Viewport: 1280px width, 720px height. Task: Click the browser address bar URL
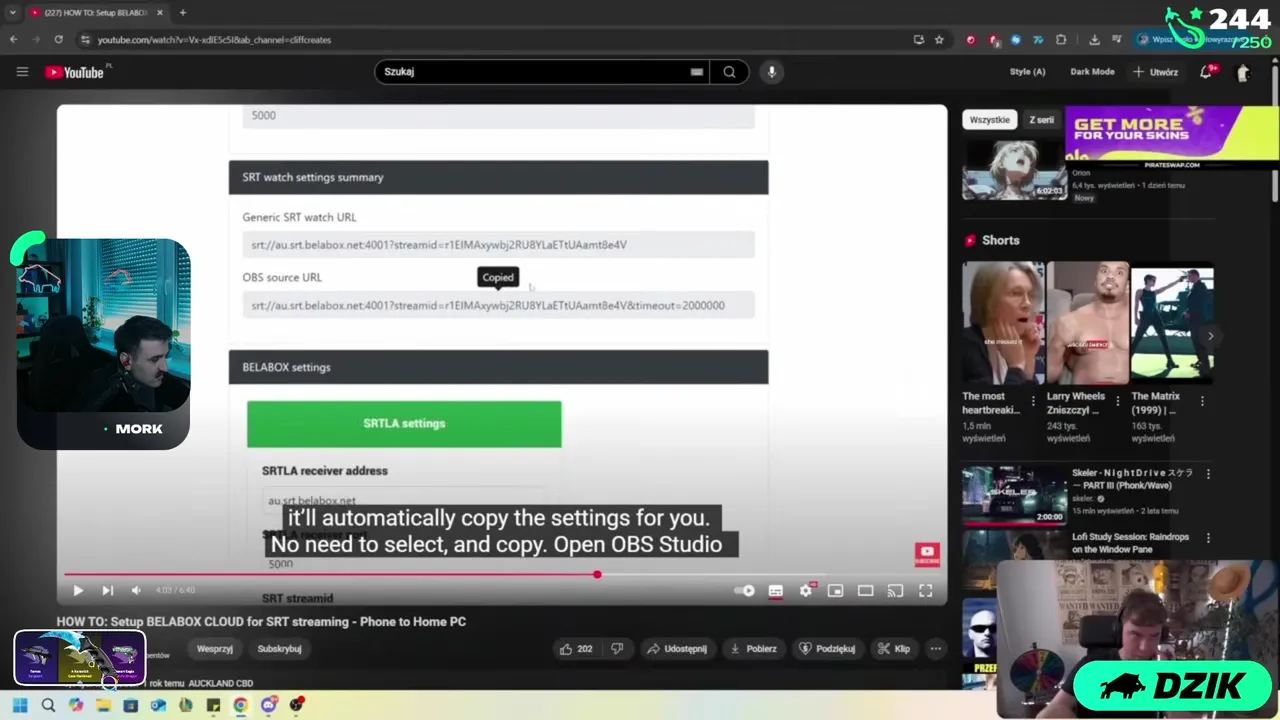pos(214,40)
